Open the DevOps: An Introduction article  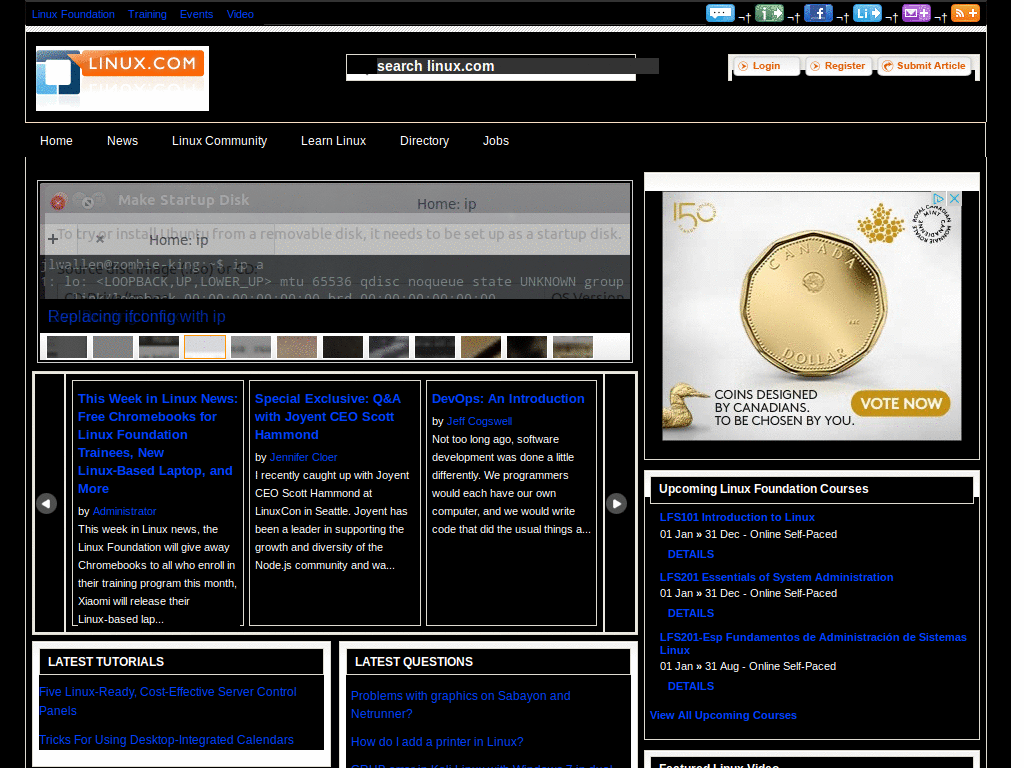tap(508, 399)
